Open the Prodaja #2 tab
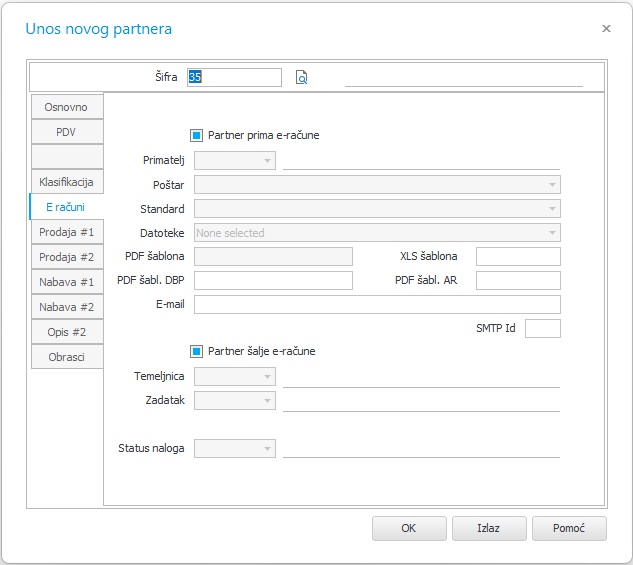Viewport: 633px width, 565px height. click(x=67, y=257)
